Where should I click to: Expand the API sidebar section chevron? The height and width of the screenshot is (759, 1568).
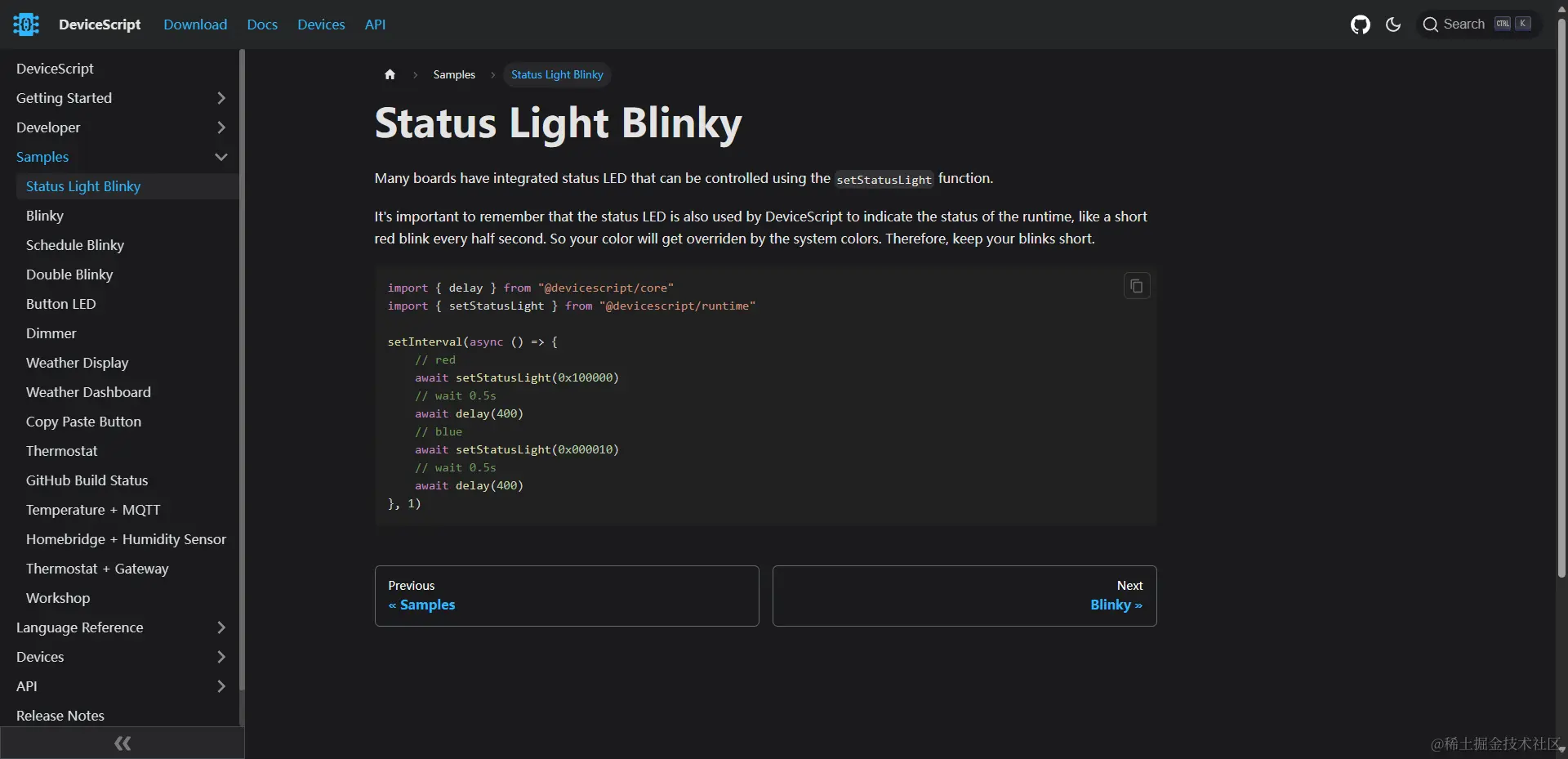click(x=220, y=686)
